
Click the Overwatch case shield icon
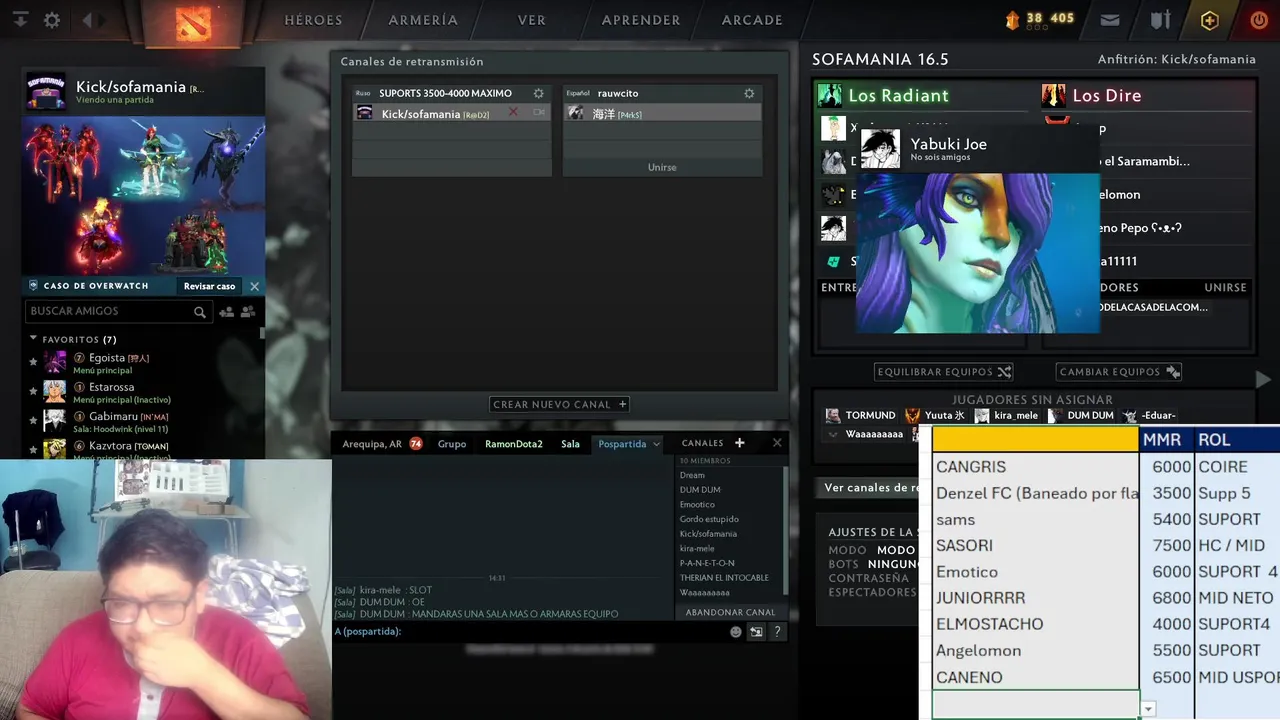tap(33, 286)
